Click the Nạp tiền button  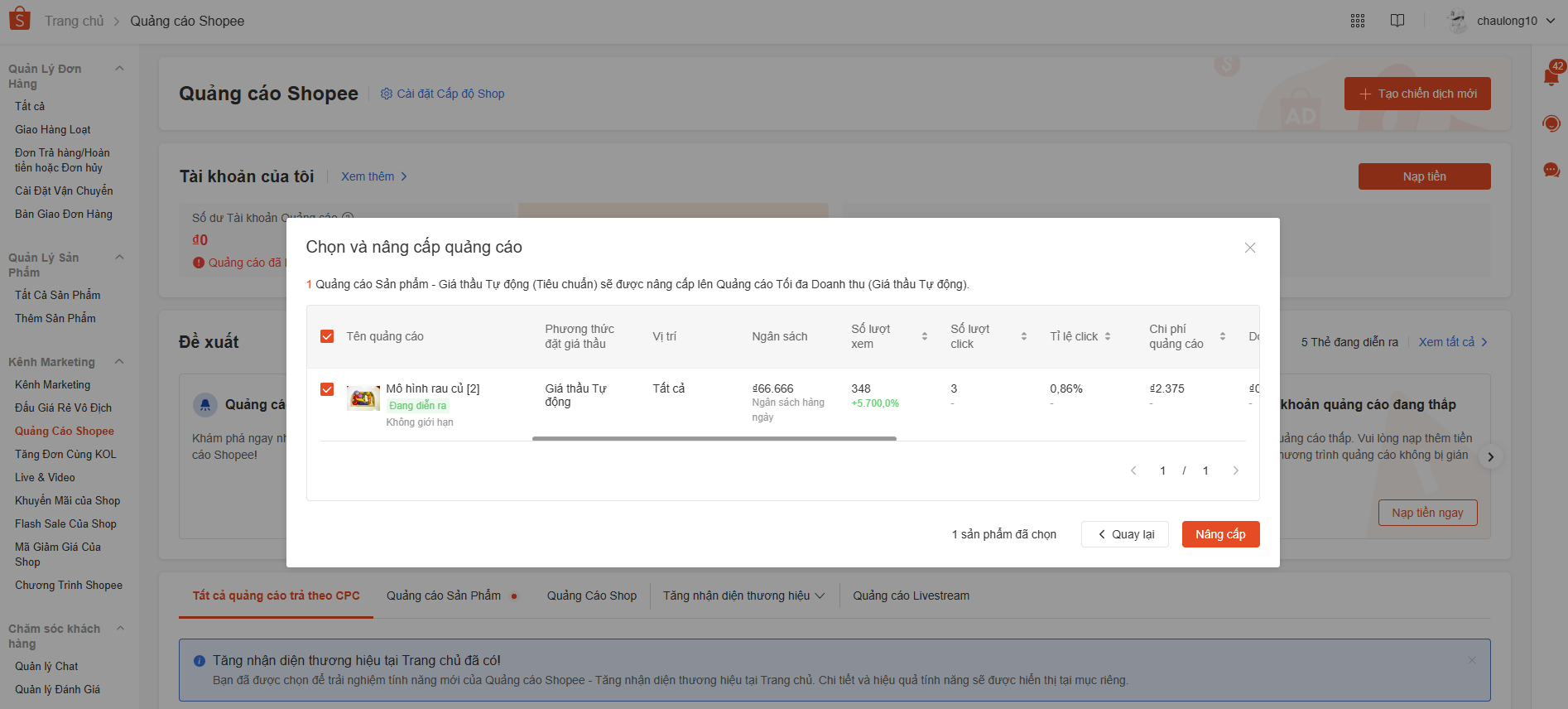[1425, 176]
